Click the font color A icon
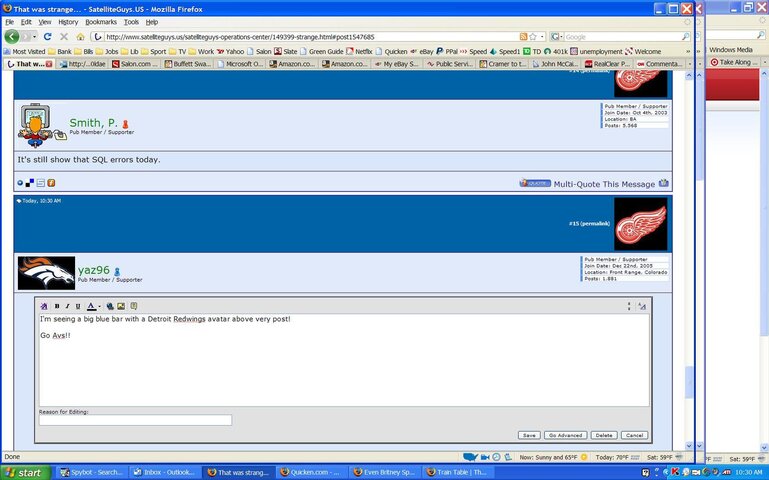The width and height of the screenshot is (769, 480). pyautogui.click(x=91, y=306)
